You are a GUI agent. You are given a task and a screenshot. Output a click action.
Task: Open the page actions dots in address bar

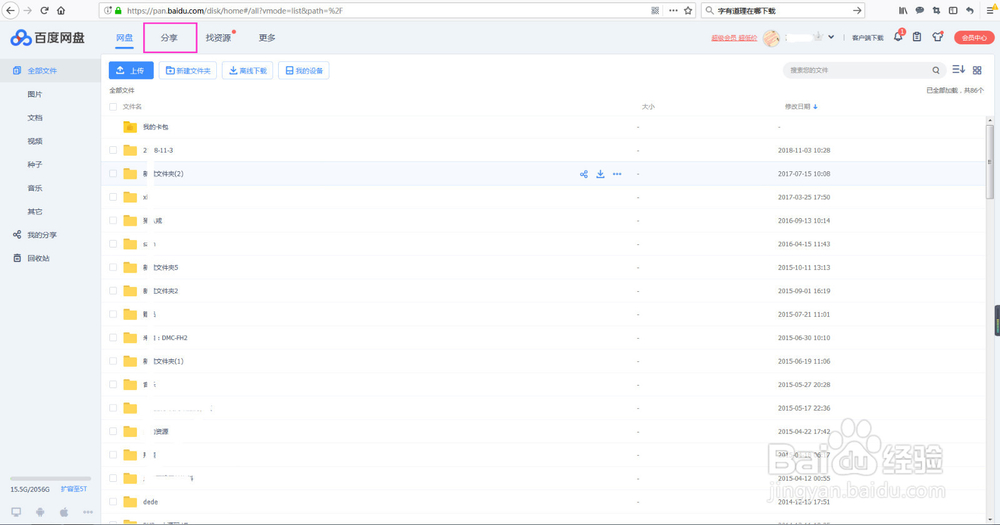point(673,10)
